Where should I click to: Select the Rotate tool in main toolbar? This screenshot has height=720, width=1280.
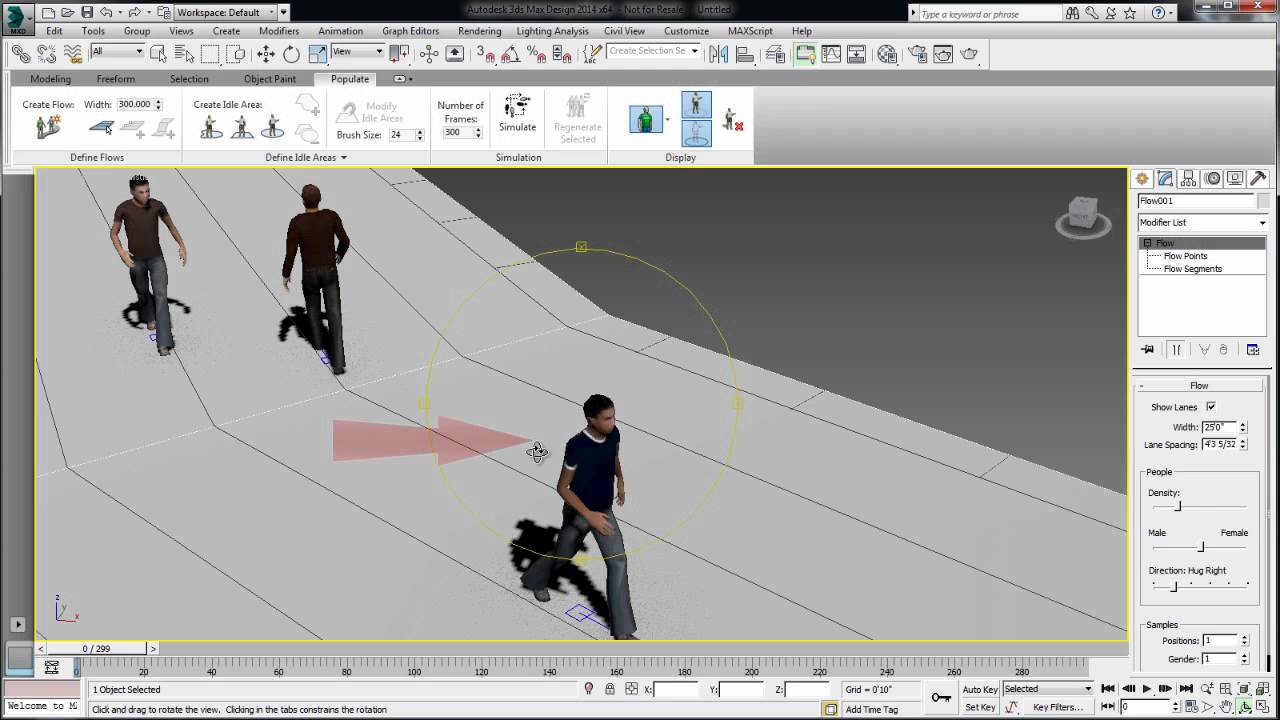point(291,54)
